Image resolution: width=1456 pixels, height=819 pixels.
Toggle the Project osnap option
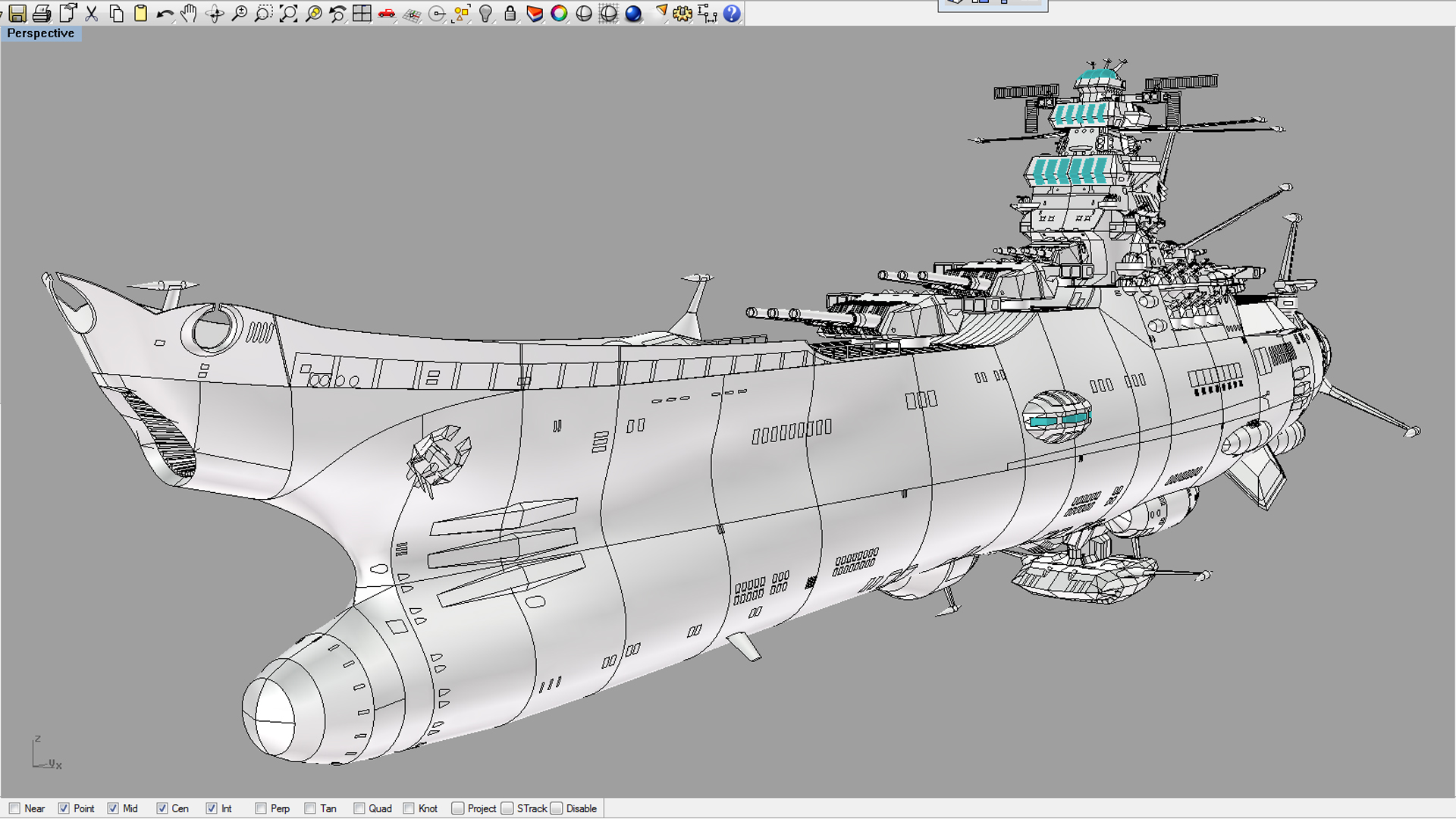tap(458, 808)
